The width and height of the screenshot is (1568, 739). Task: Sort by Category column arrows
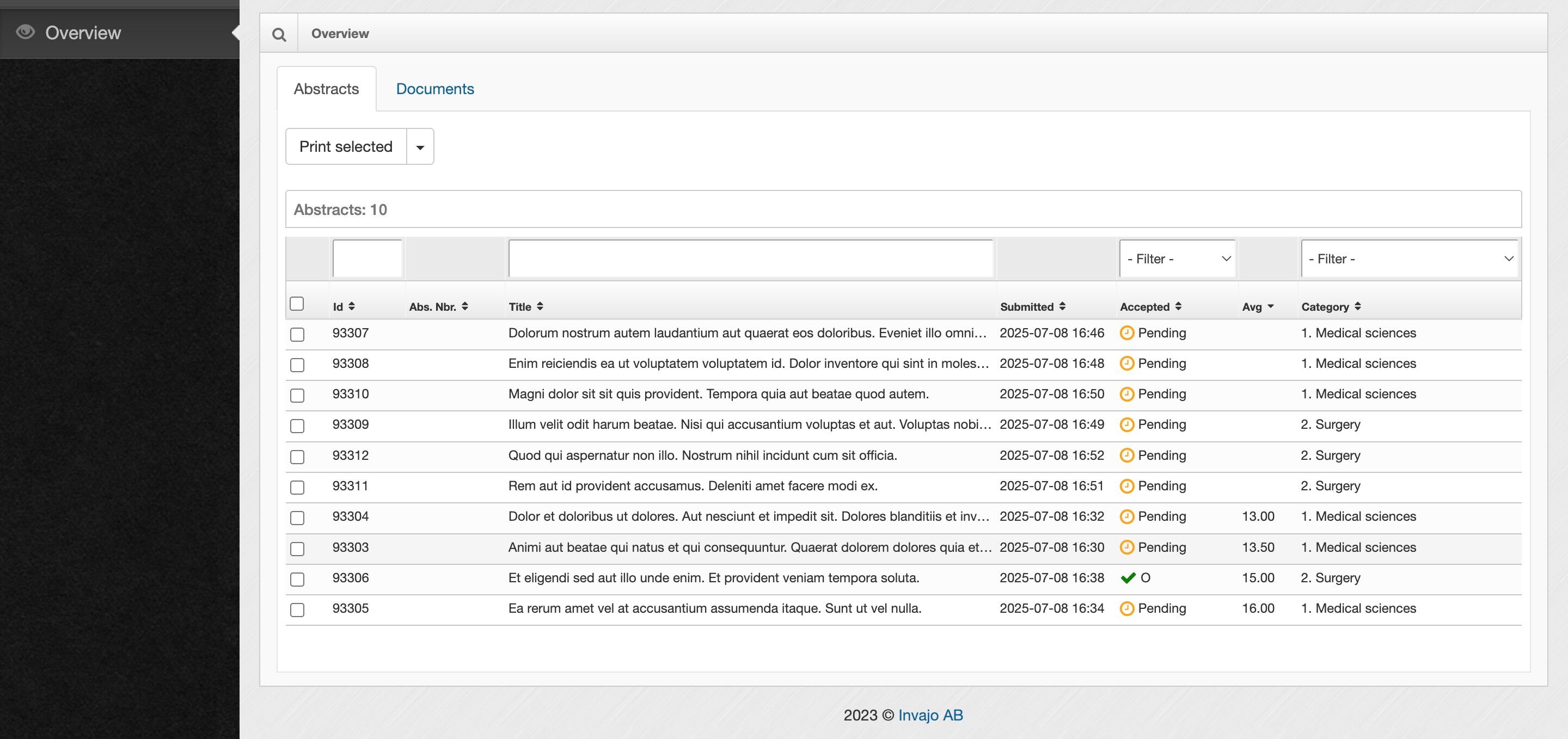pyautogui.click(x=1357, y=306)
